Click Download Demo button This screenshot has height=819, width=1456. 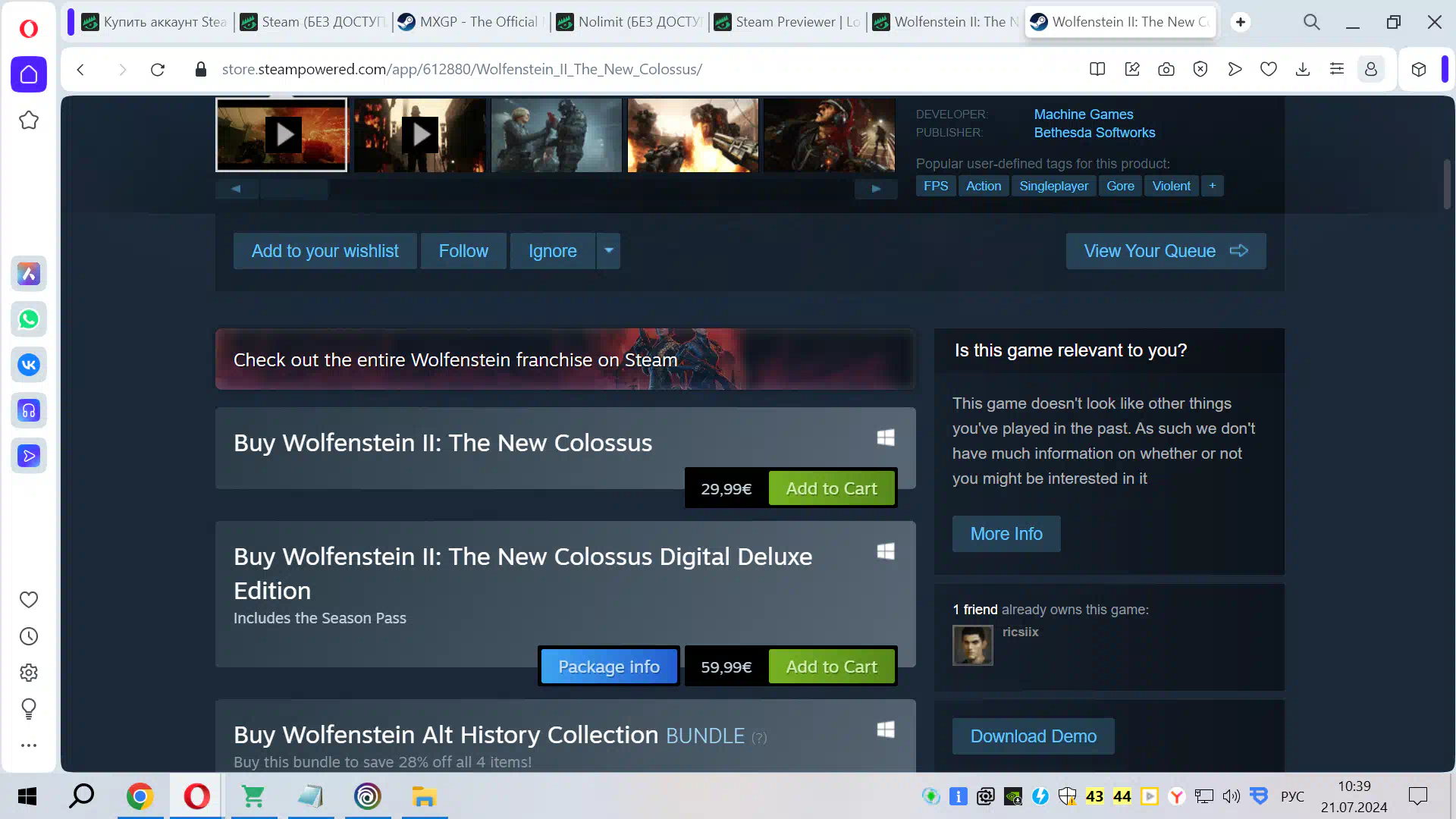1033,736
